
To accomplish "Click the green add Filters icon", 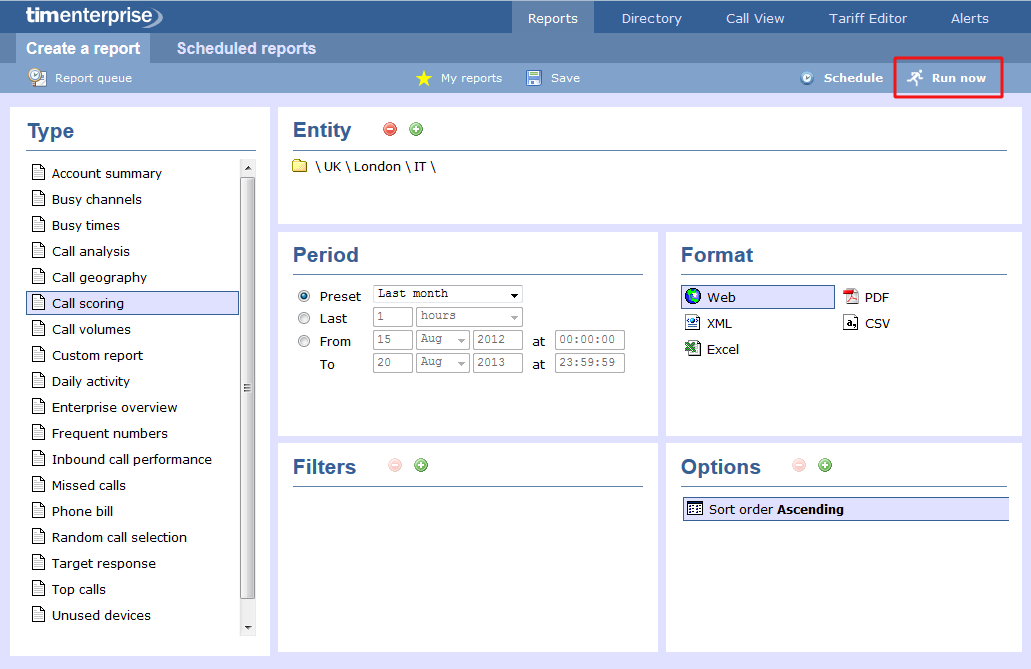I will point(421,465).
